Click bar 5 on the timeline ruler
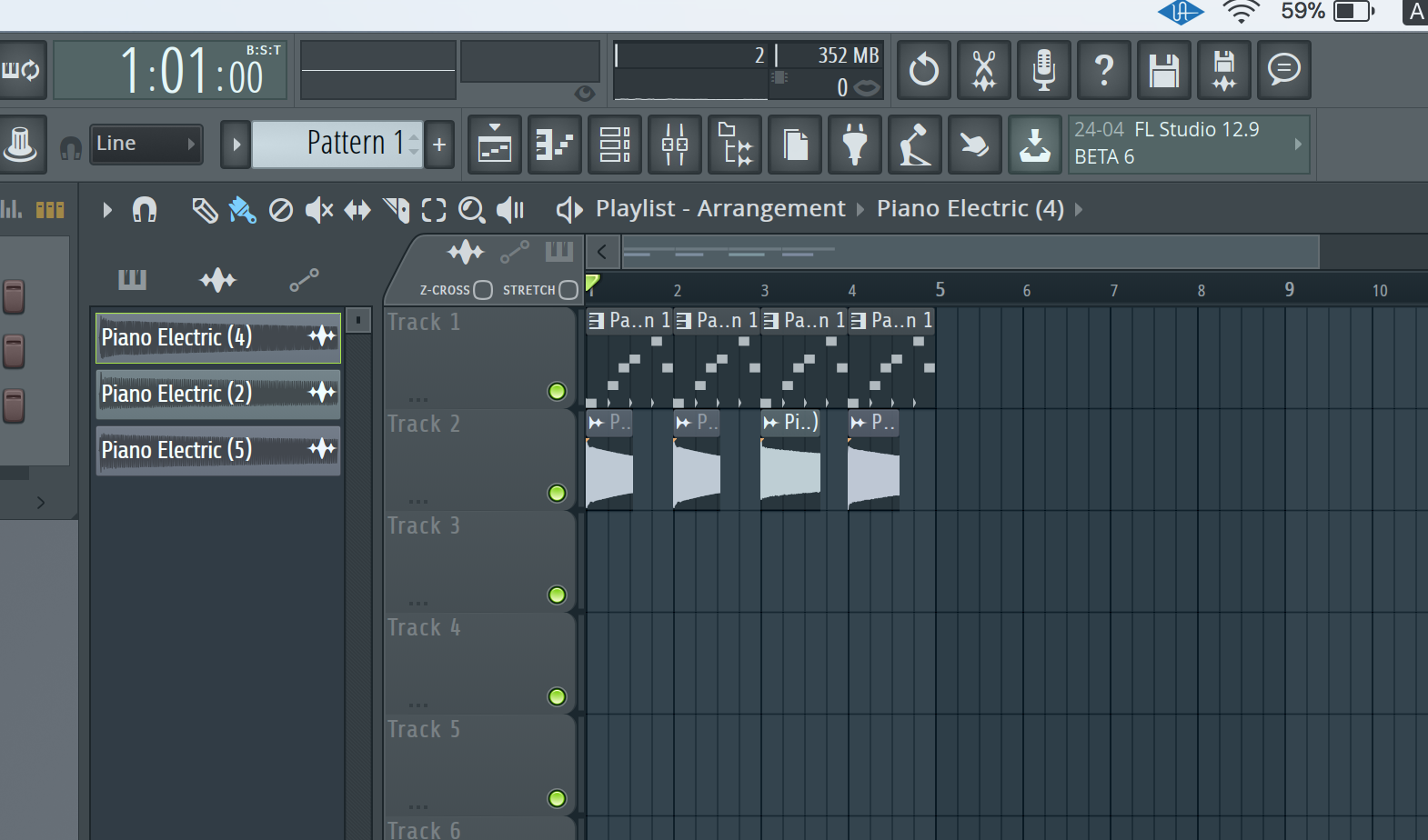This screenshot has height=840, width=1428. (x=940, y=289)
